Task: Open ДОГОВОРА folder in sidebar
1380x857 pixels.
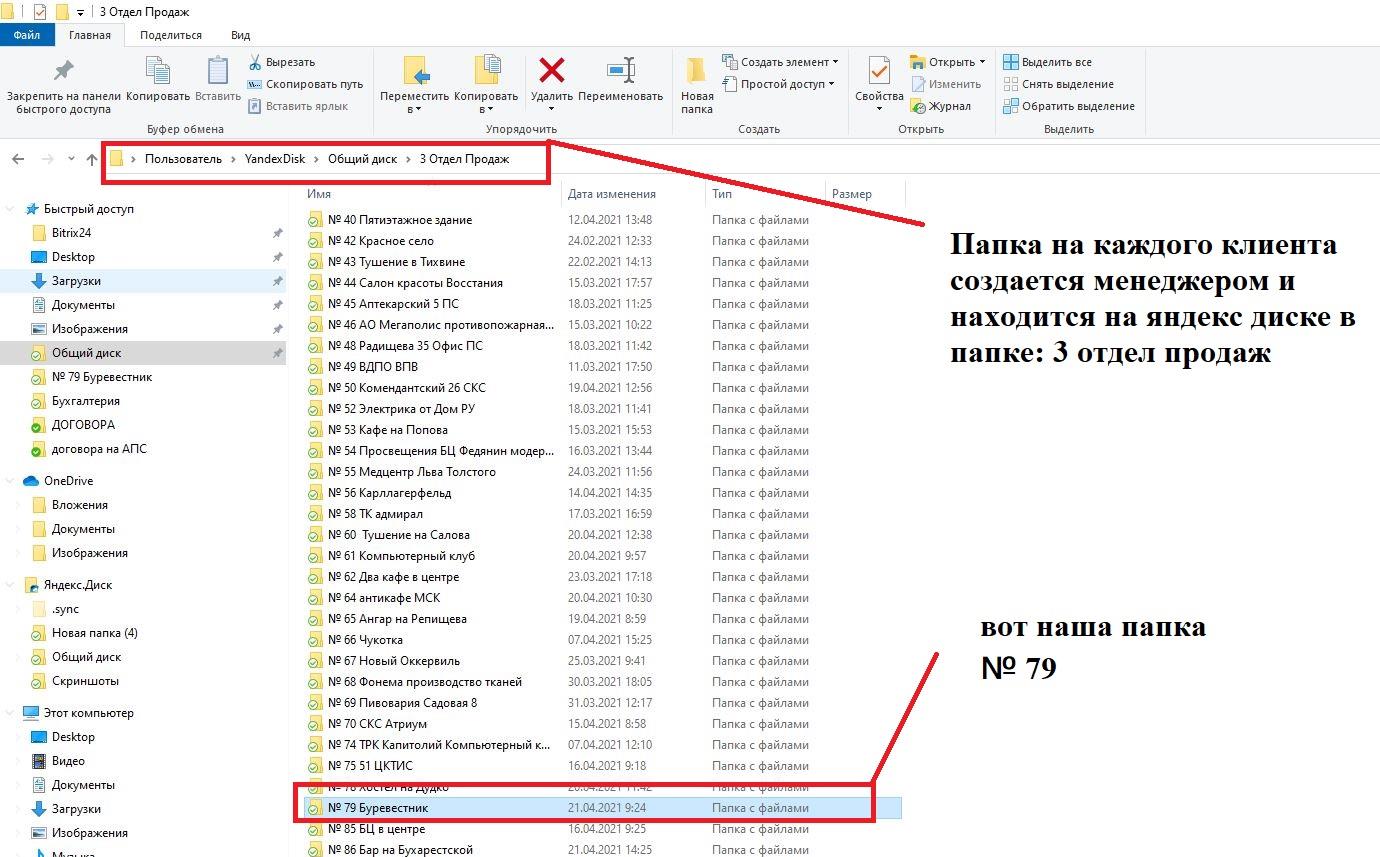Action: click(83, 425)
